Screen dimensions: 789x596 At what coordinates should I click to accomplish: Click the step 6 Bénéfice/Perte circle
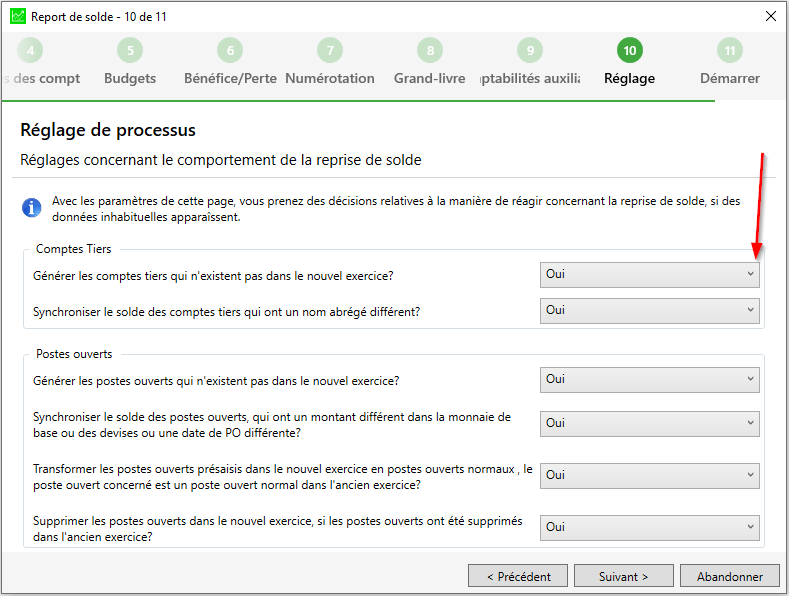click(230, 50)
